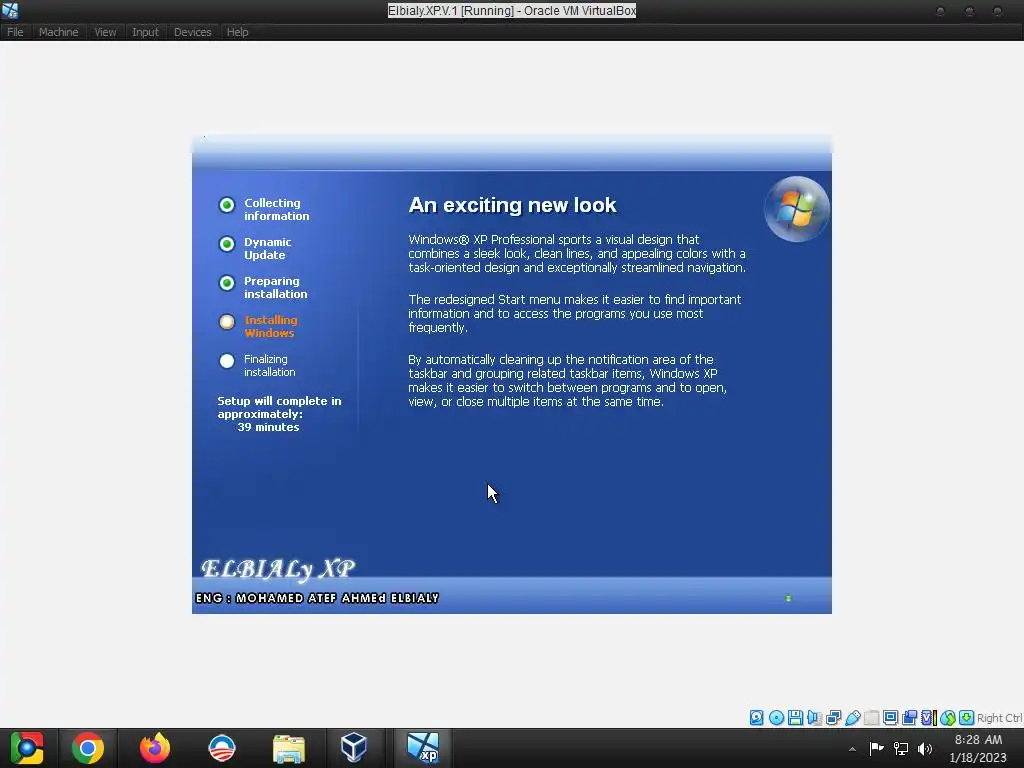Show hidden system tray icons arrow
The width and height of the screenshot is (1024, 768).
pyautogui.click(x=852, y=749)
